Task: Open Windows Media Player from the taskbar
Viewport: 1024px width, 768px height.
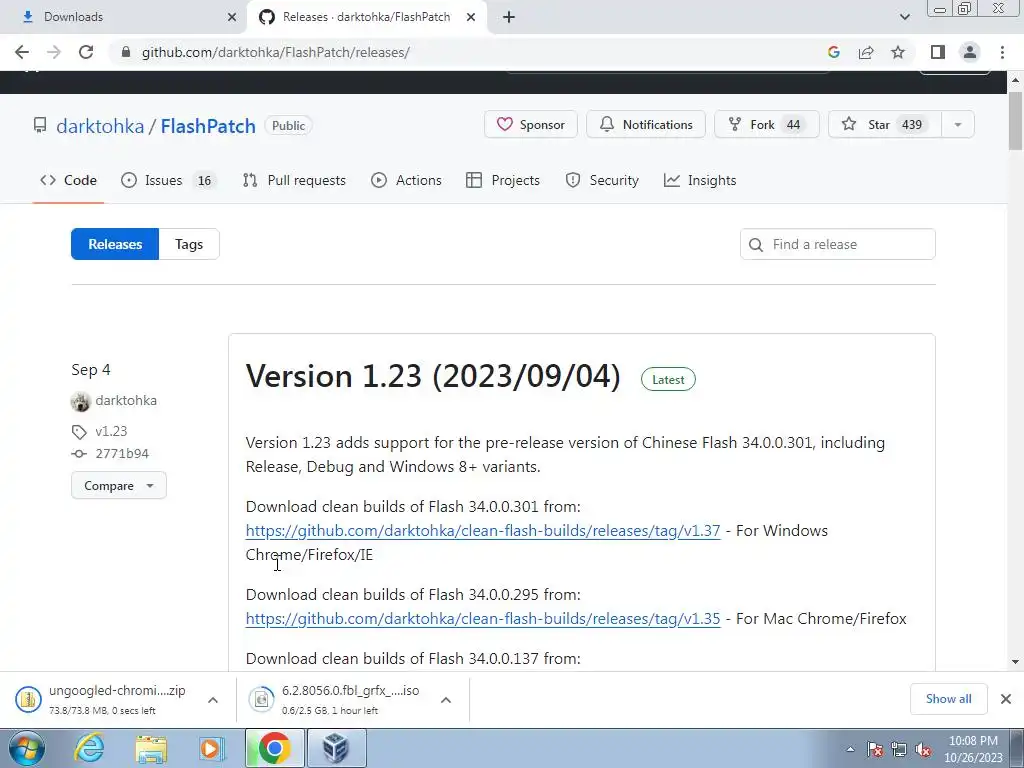Action: (211, 749)
